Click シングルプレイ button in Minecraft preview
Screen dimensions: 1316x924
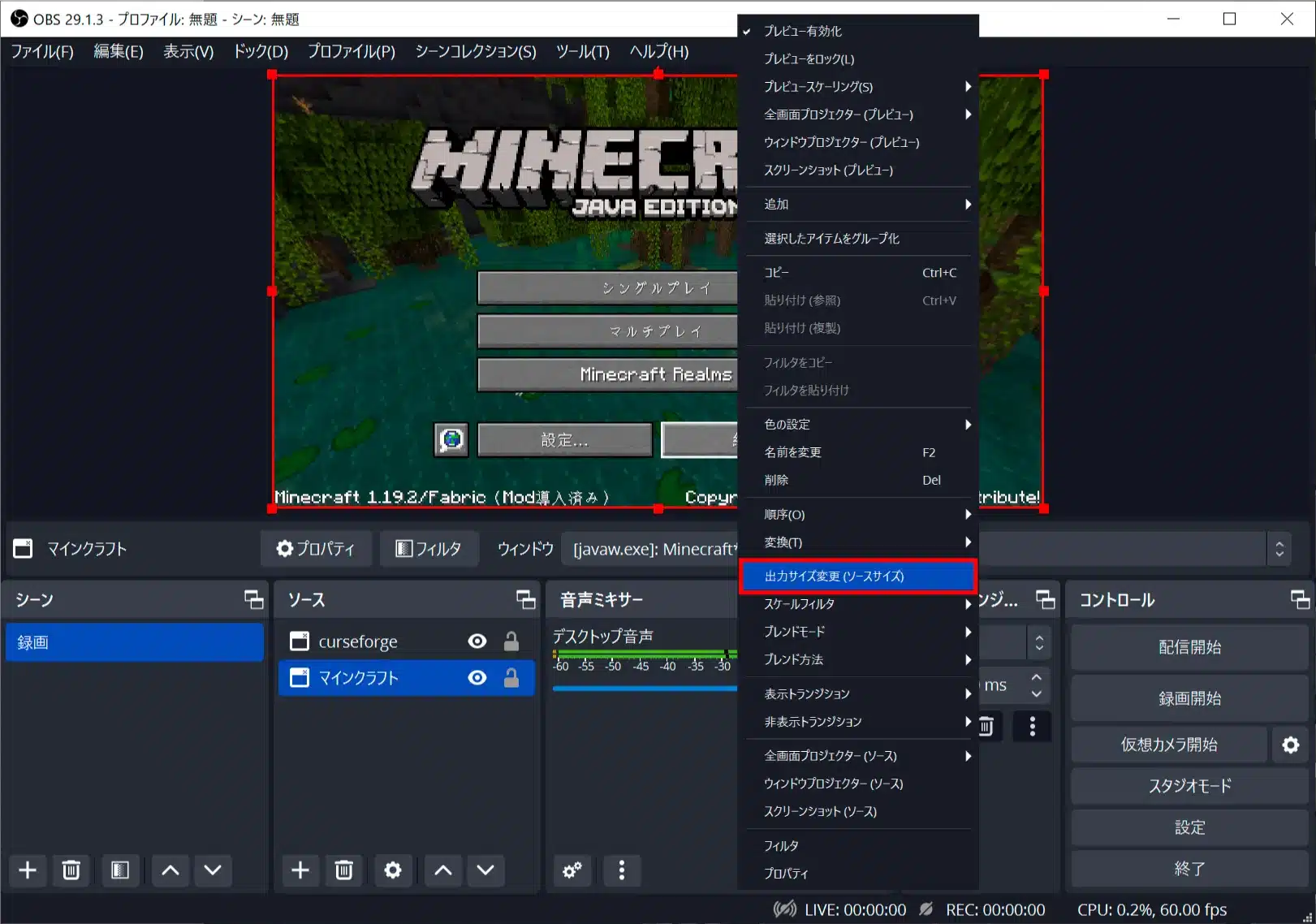(x=607, y=287)
